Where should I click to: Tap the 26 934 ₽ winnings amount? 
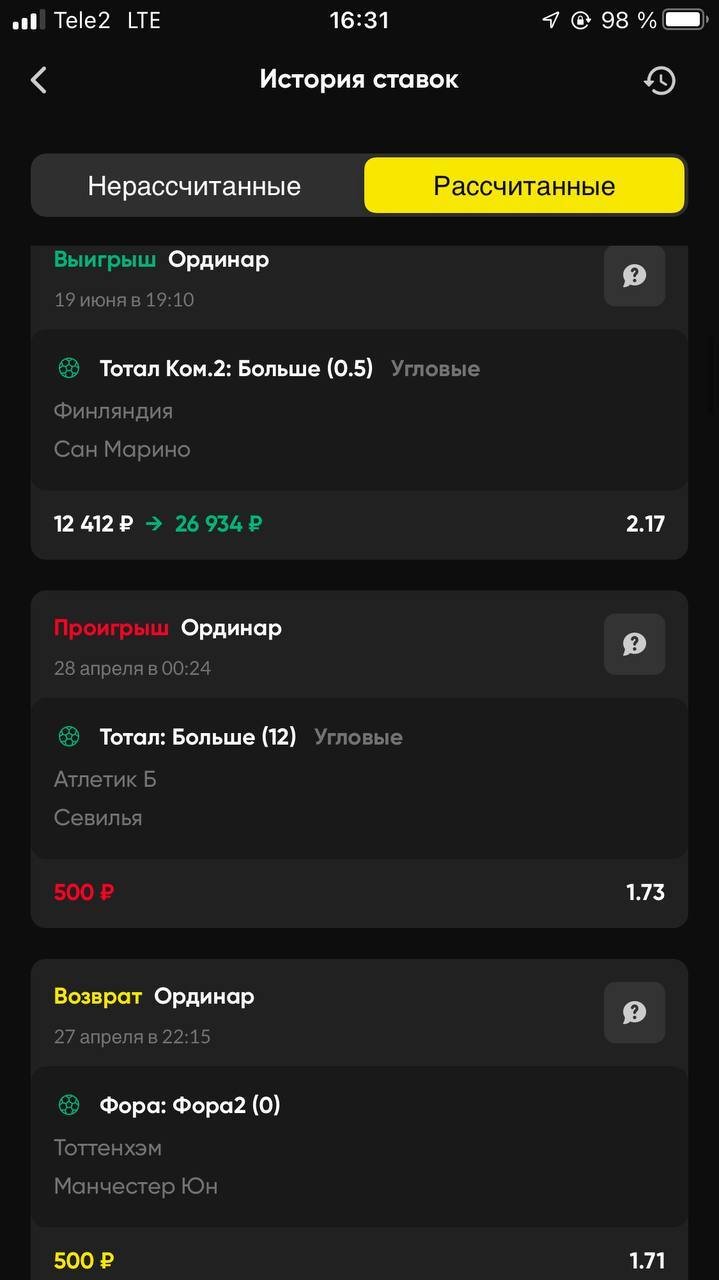tap(218, 524)
